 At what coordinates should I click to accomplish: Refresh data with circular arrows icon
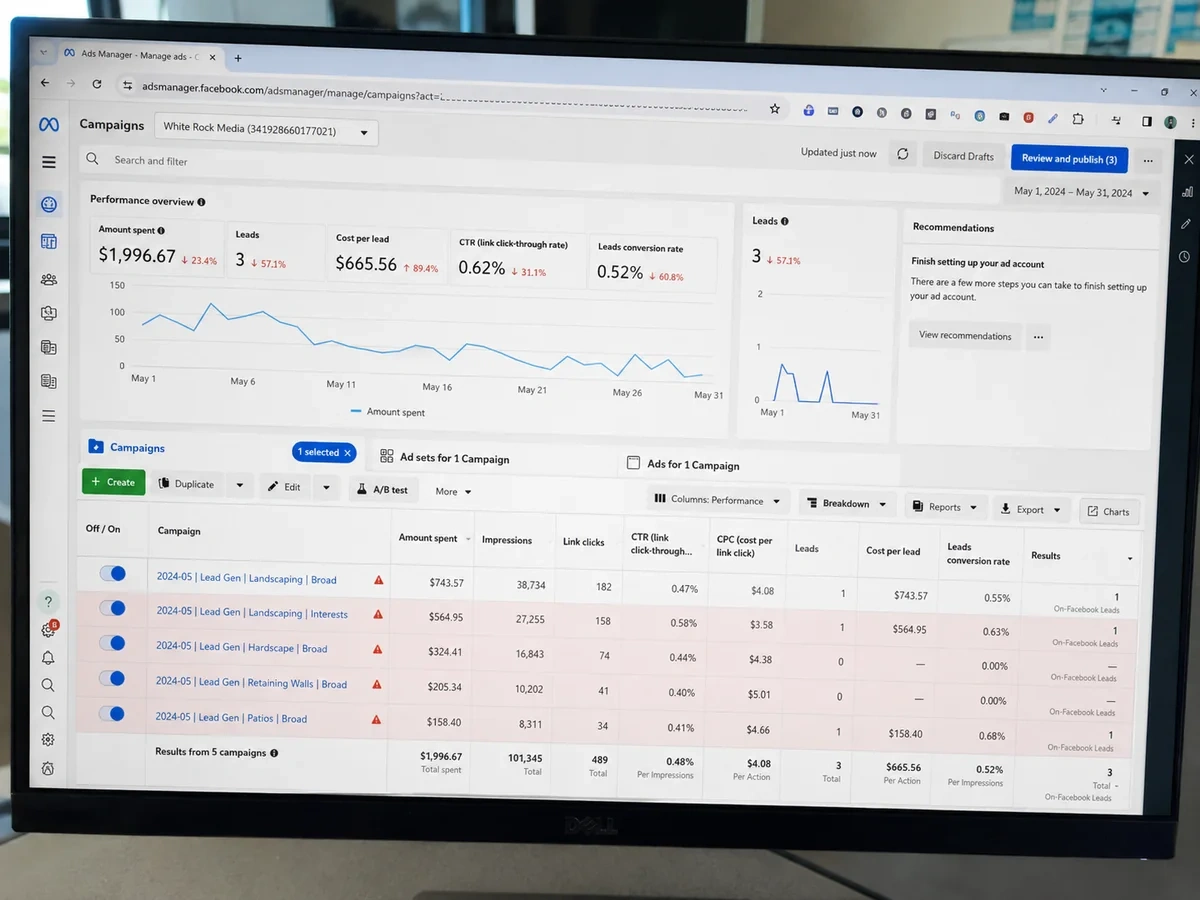903,154
